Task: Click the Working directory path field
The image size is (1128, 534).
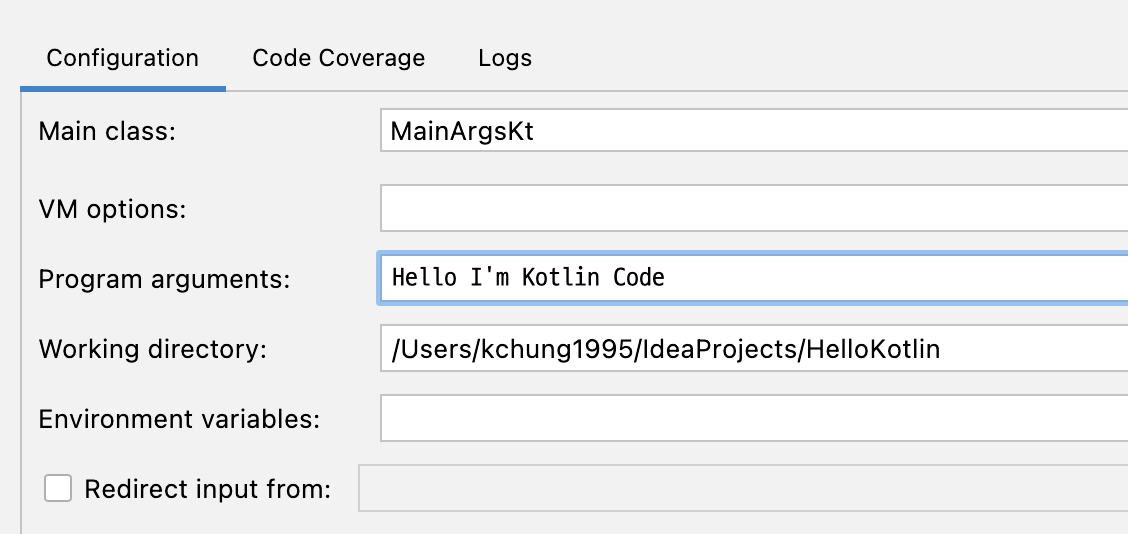Action: click(754, 348)
